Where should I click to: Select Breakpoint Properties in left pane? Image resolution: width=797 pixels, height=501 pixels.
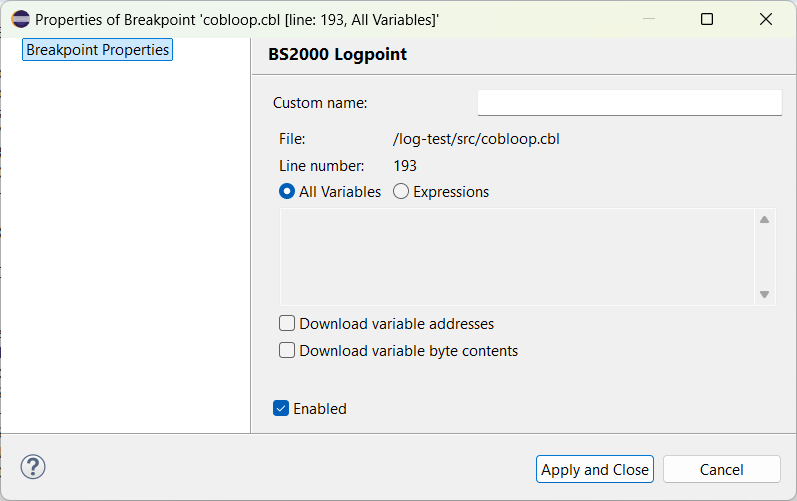point(97,50)
